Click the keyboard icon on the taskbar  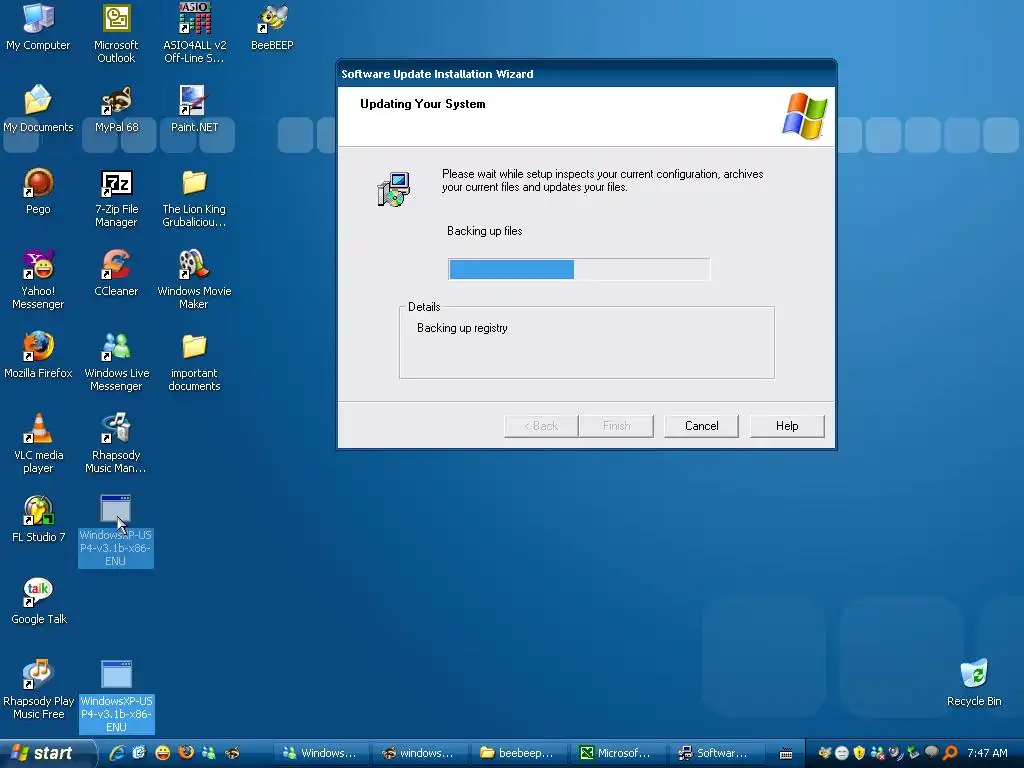(786, 754)
